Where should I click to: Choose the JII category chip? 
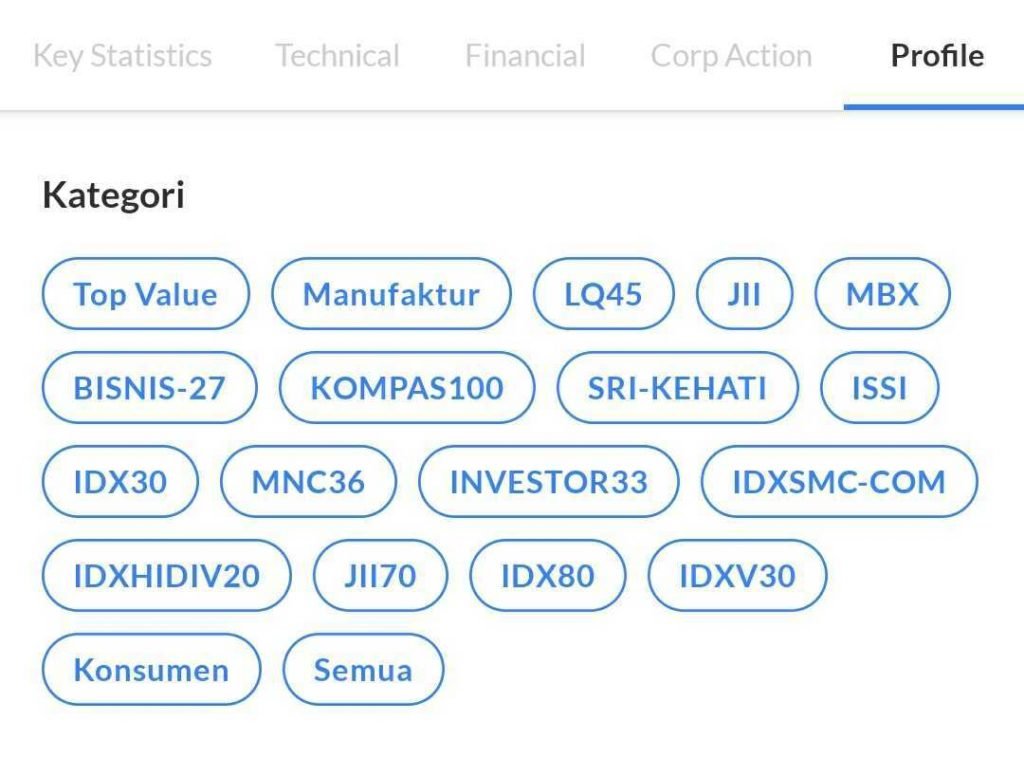coord(744,294)
